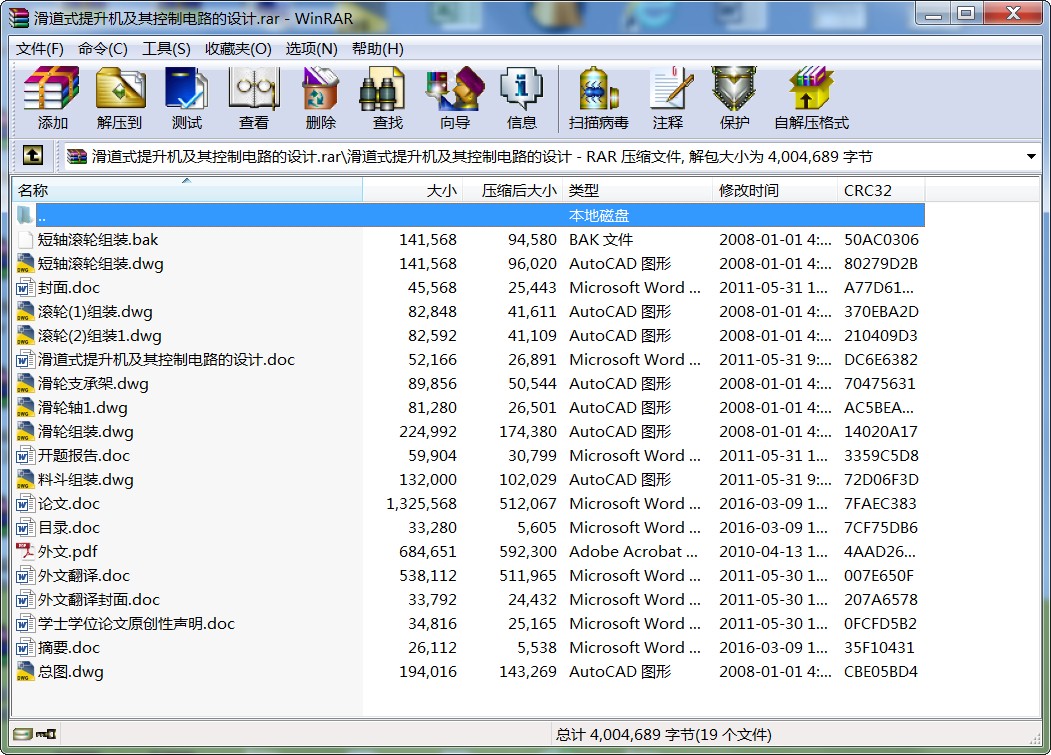This screenshot has height=755, width=1051.
Task: Click the 删除 (Delete) toolbar icon
Action: tap(320, 98)
